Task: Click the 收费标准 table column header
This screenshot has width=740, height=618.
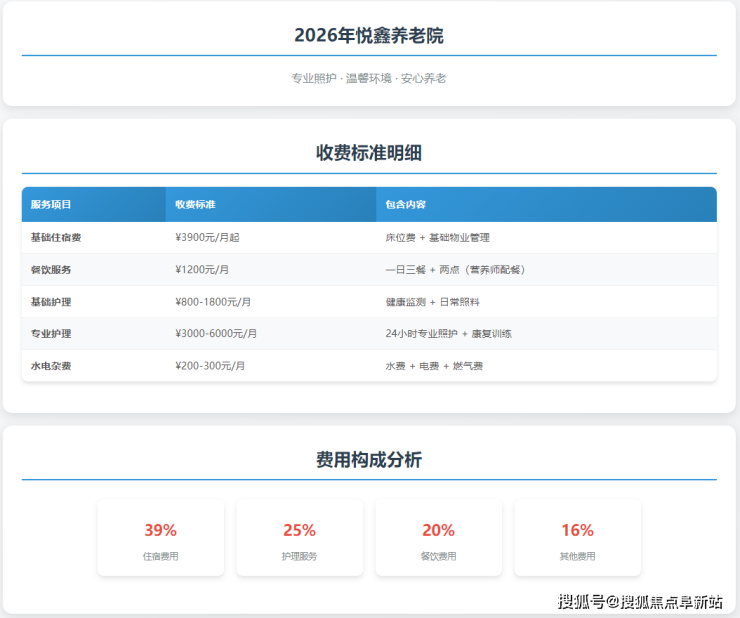Action: coord(195,205)
